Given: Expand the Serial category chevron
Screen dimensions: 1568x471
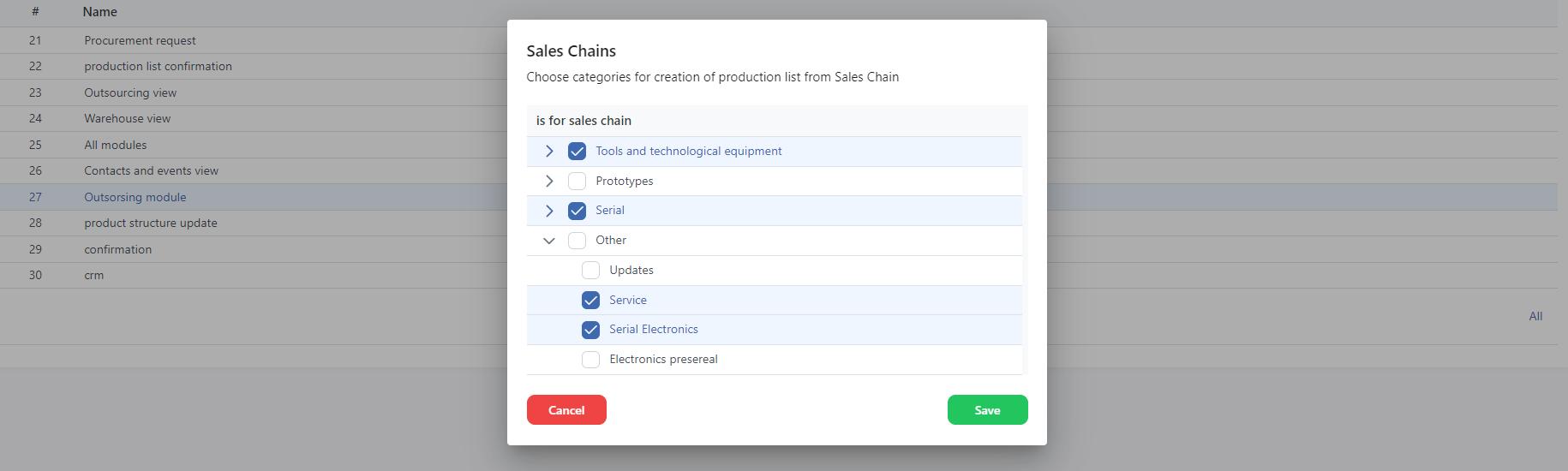Looking at the screenshot, I should click(549, 211).
